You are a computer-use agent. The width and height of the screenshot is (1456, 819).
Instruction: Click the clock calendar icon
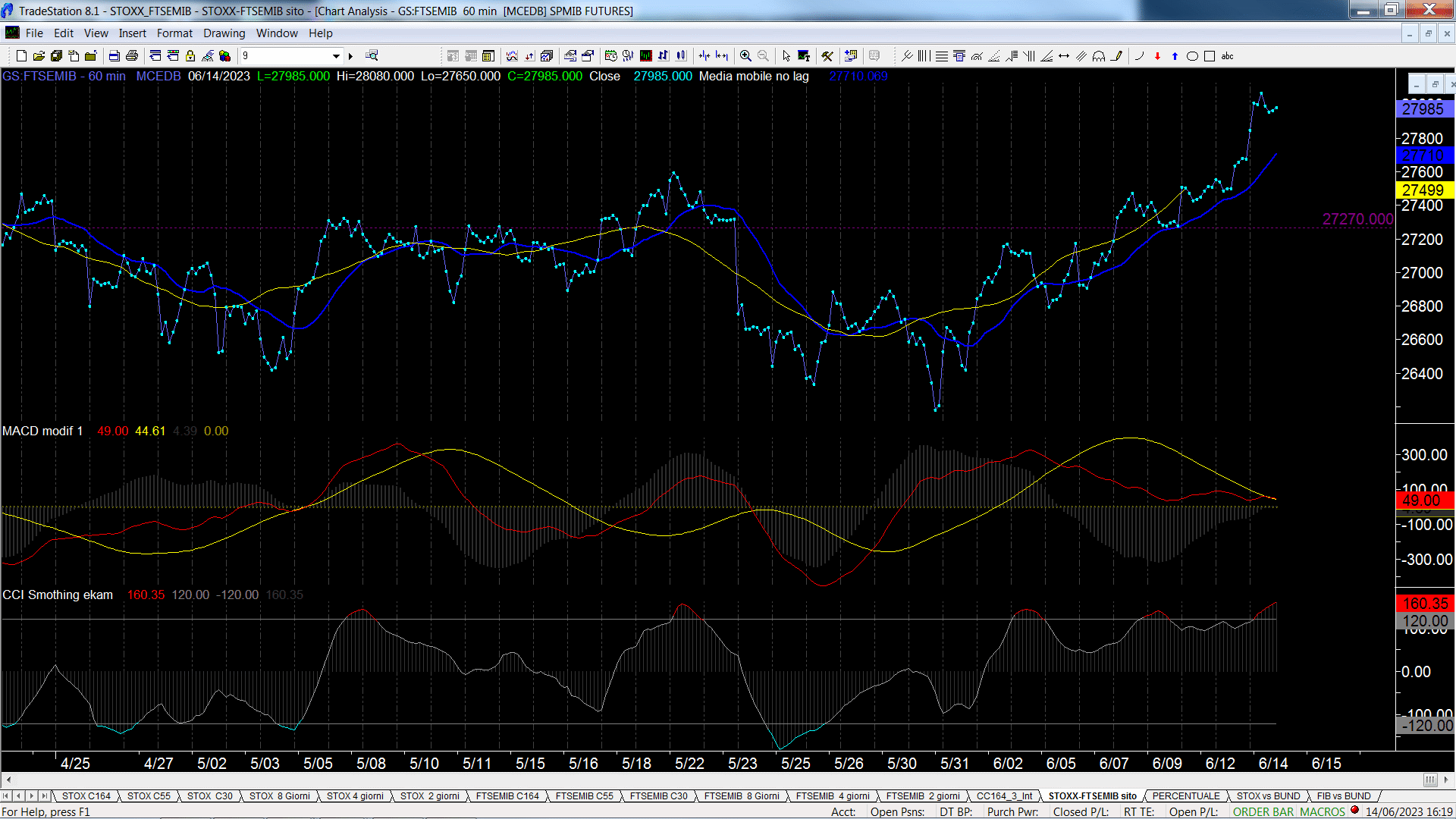[x=610, y=55]
